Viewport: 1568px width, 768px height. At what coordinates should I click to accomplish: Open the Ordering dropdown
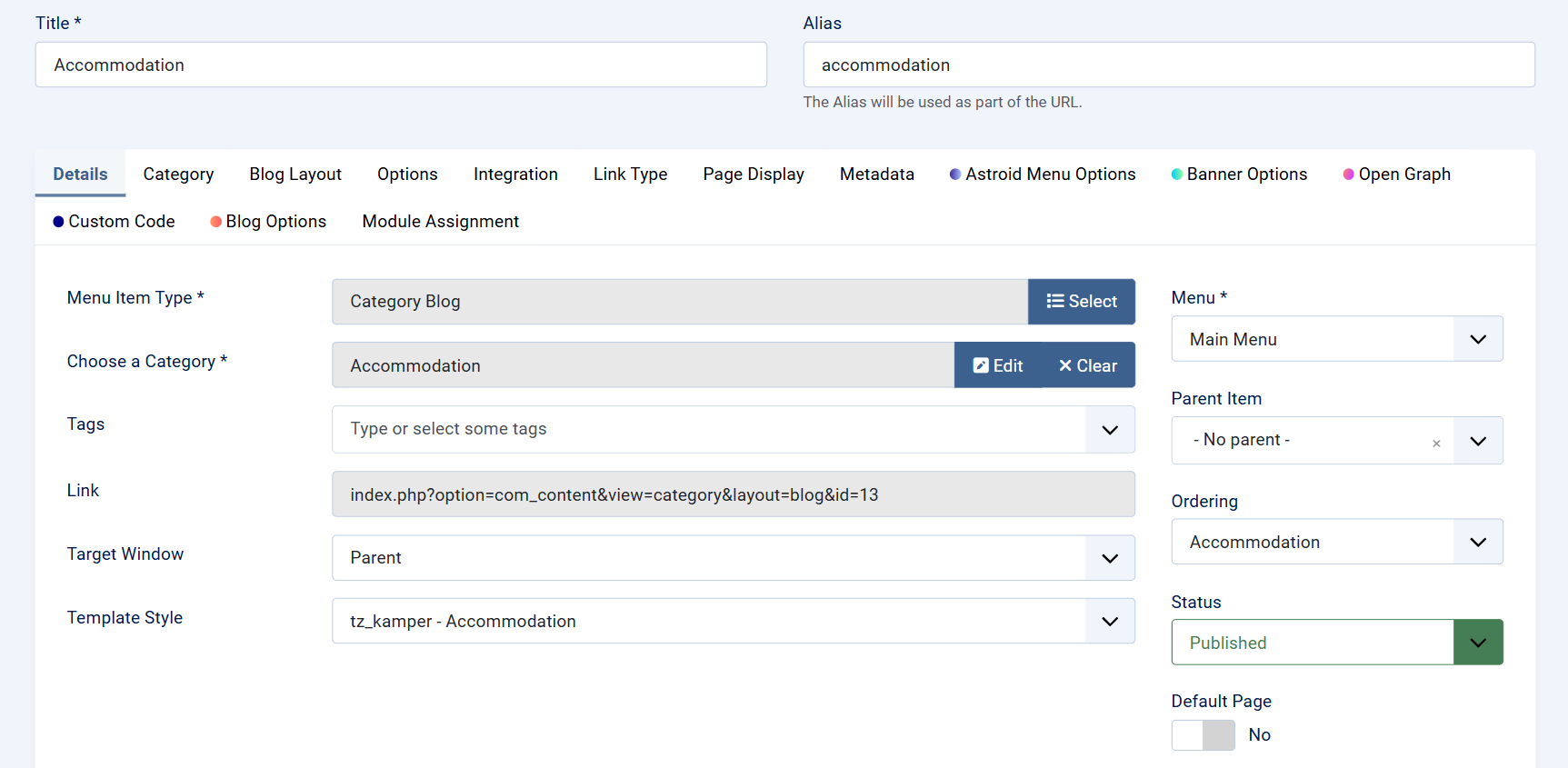coord(1477,543)
